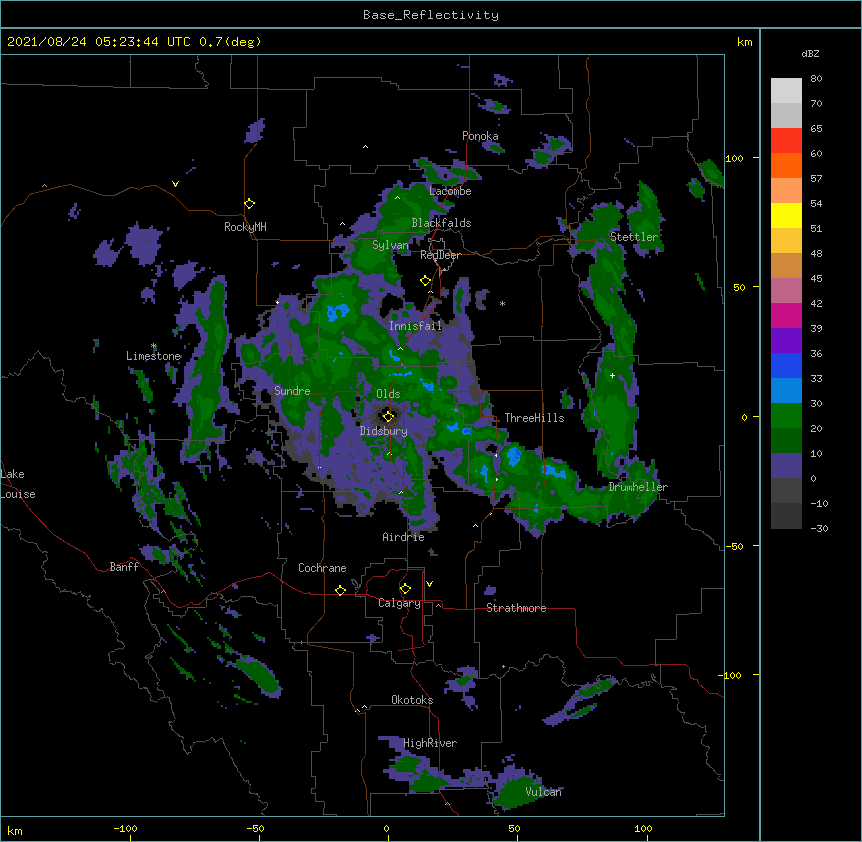862x842 pixels.
Task: Click the yellow 51 dBZ legend swatch
Action: point(786,215)
